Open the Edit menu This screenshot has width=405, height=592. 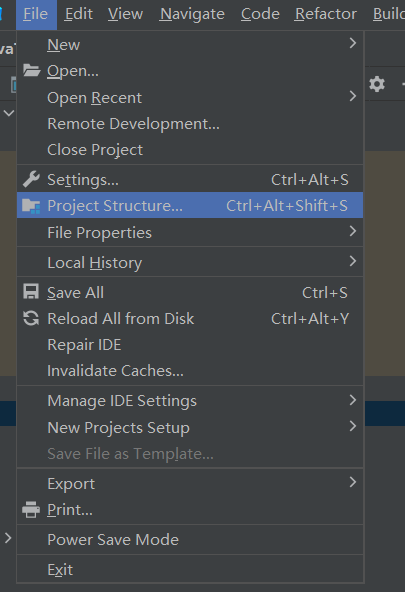(x=79, y=14)
